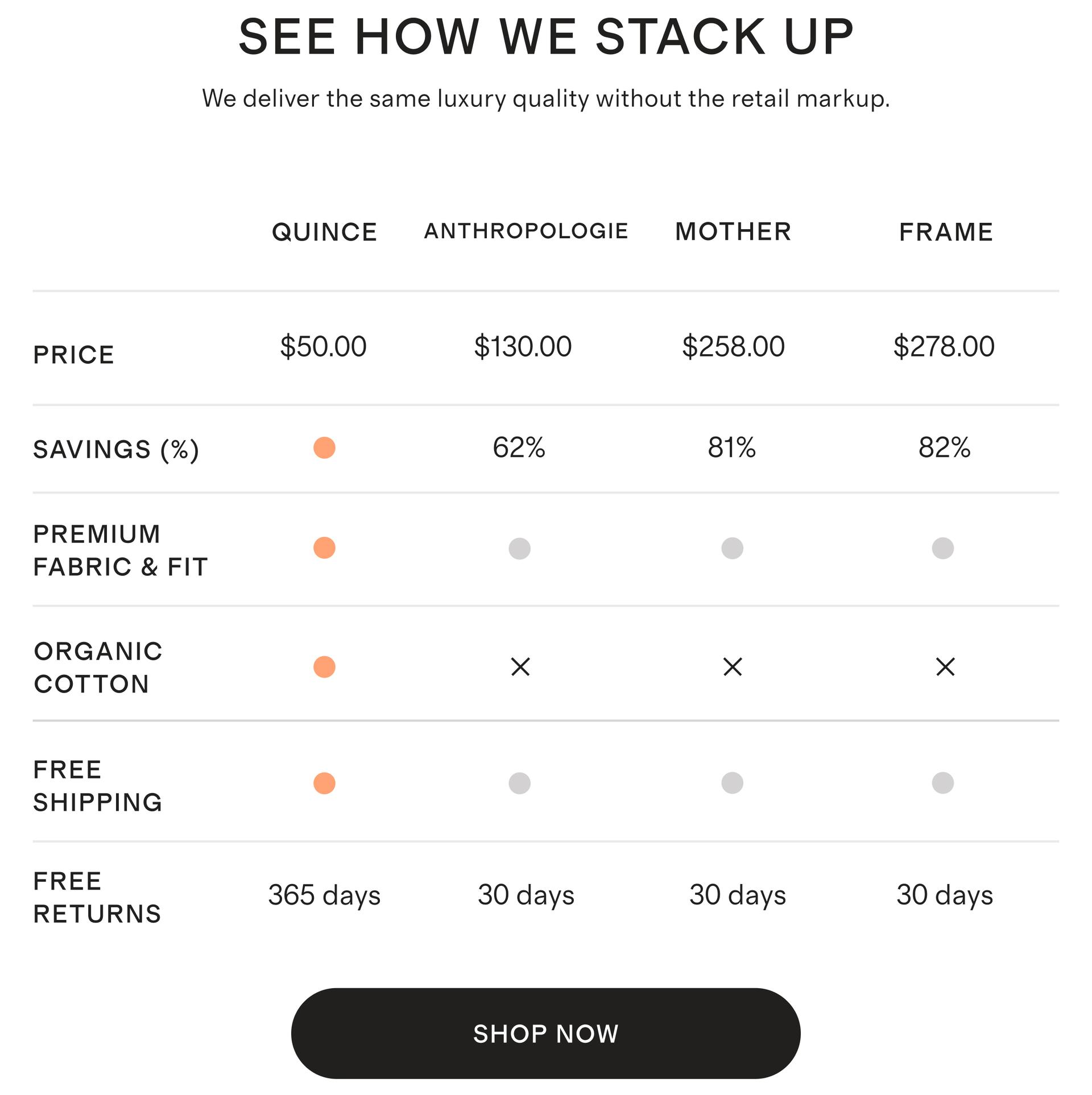
Task: Click Mother gray dot for Free Shipping
Action: [732, 783]
